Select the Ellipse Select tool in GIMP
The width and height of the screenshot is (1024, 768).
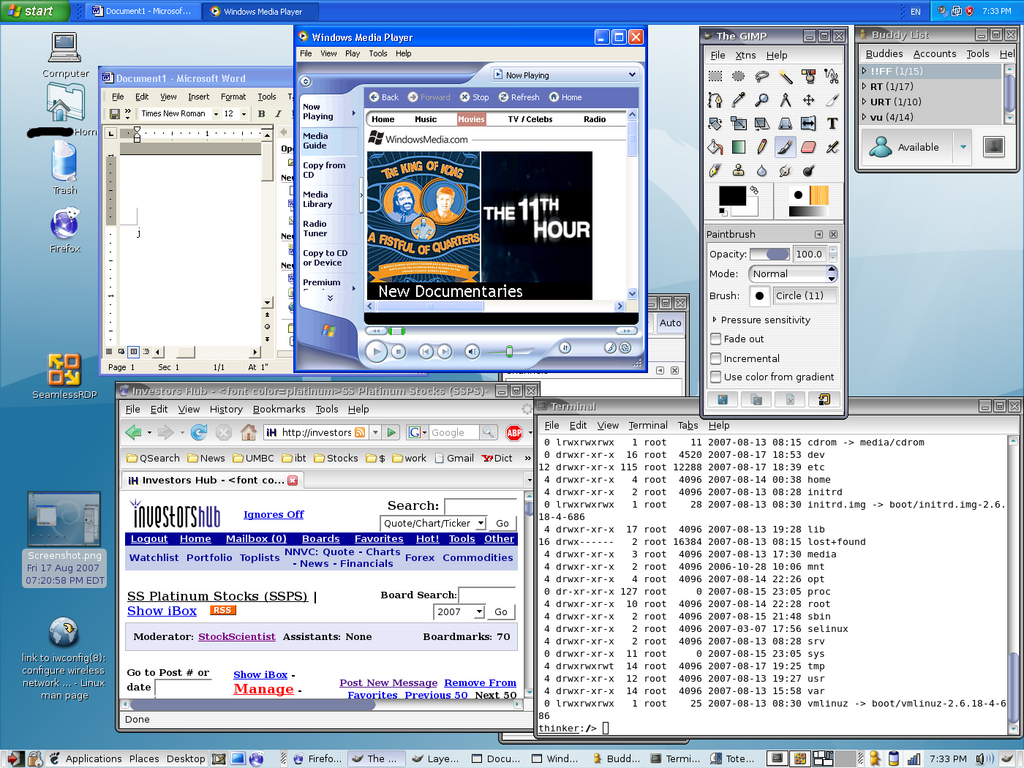pos(738,77)
